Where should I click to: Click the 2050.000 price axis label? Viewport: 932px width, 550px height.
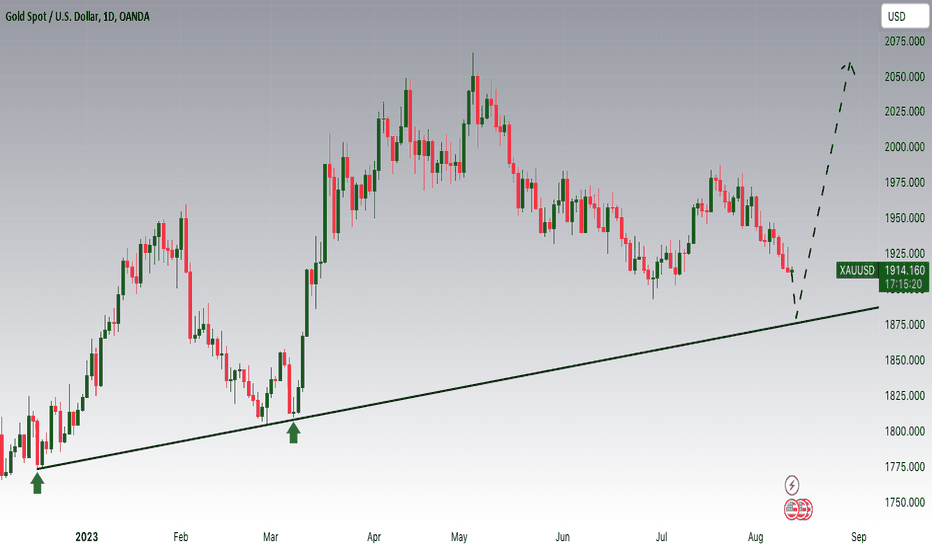[904, 77]
